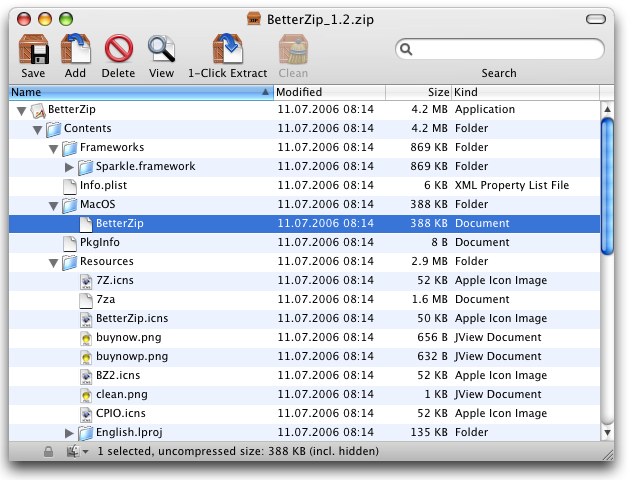This screenshot has height=480, width=630.
Task: Open the action menu icon in status bar
Action: point(77,451)
